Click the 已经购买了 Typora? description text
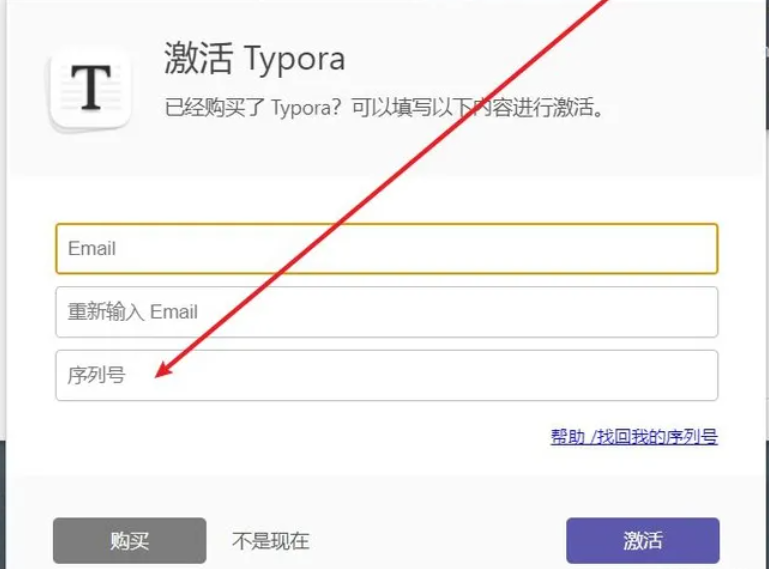The image size is (769, 569). (x=384, y=107)
